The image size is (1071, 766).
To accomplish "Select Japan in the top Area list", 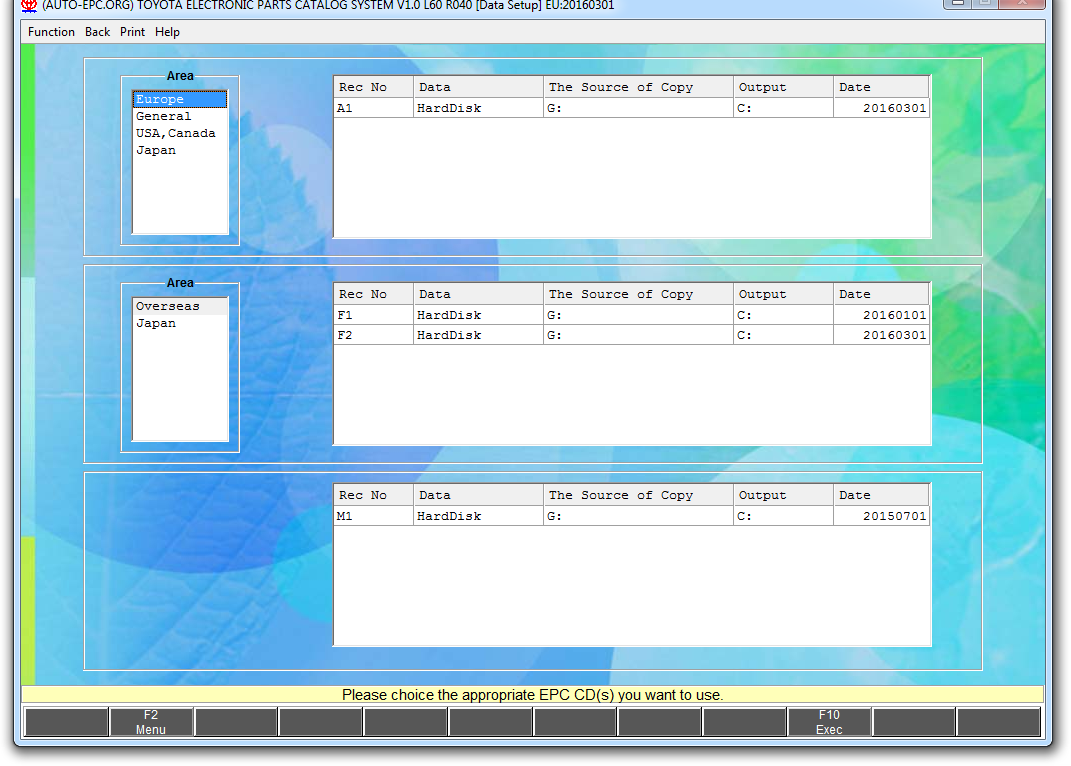I will 180,150.
